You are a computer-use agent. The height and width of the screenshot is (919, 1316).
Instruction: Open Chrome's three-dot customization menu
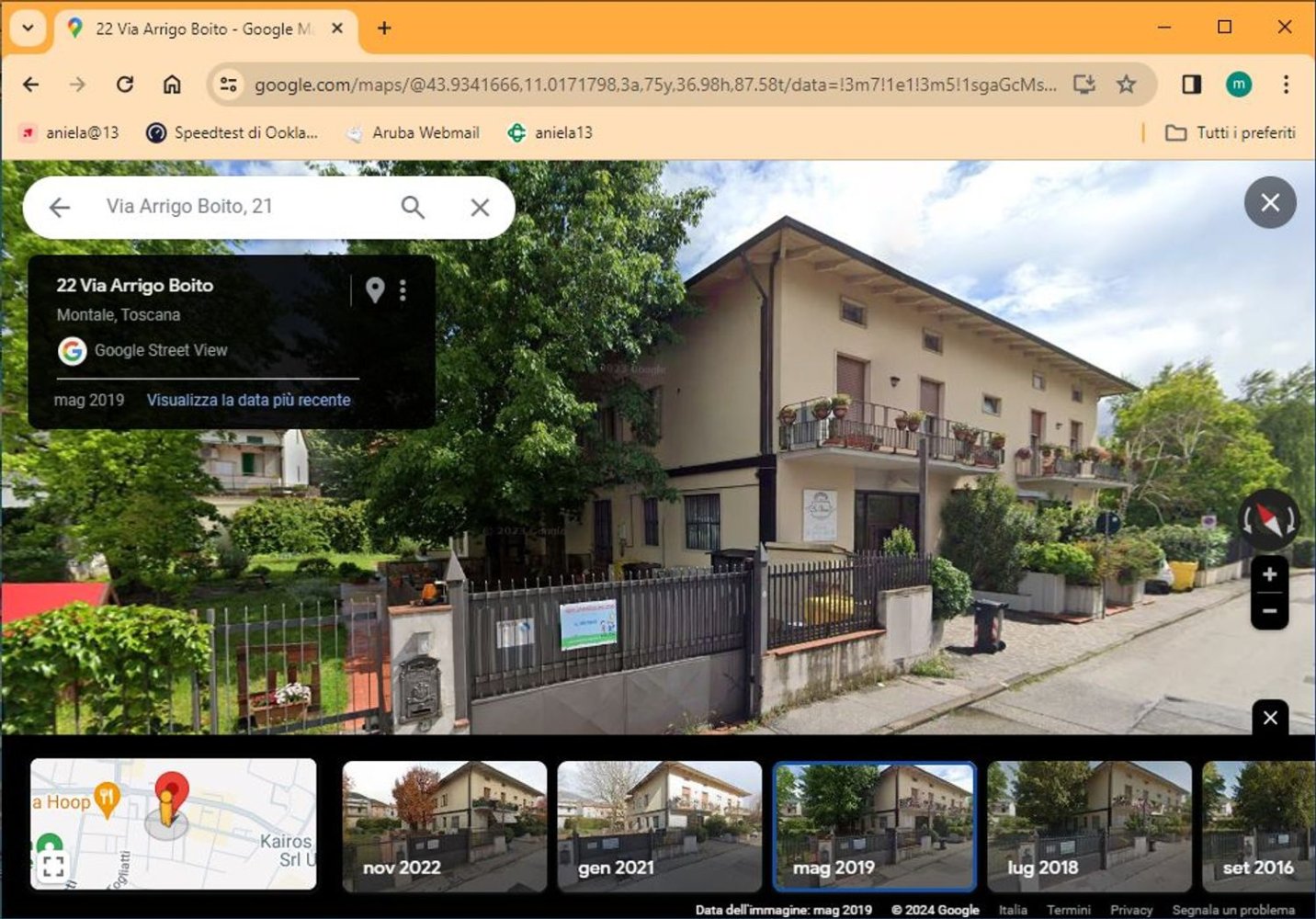click(1286, 84)
